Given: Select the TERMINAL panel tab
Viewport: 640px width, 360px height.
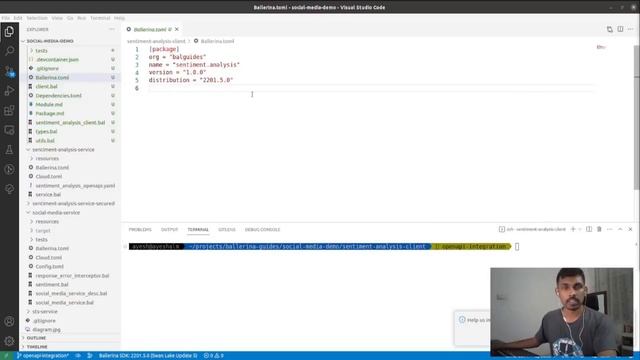Looking at the screenshot, I should 198,229.
